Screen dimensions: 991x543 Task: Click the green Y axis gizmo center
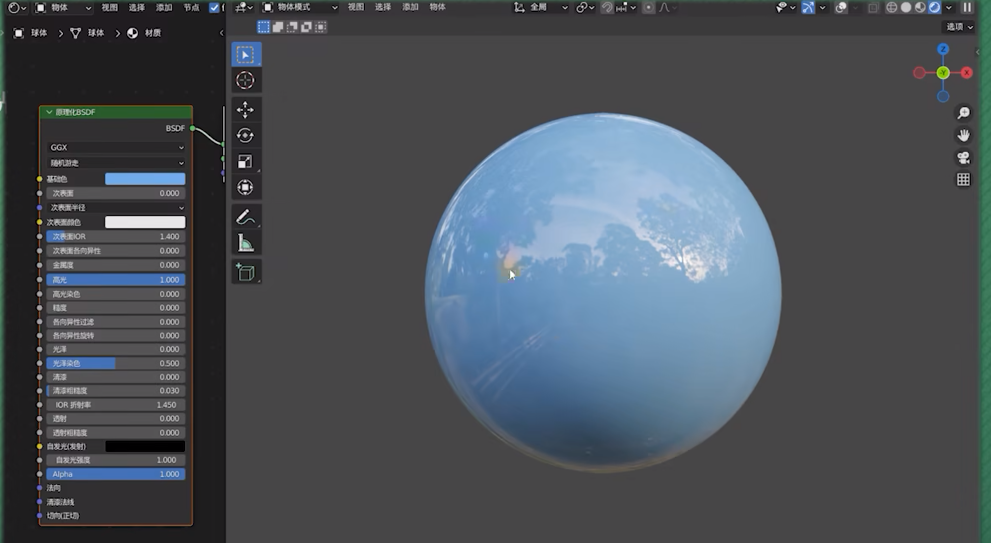pyautogui.click(x=943, y=73)
